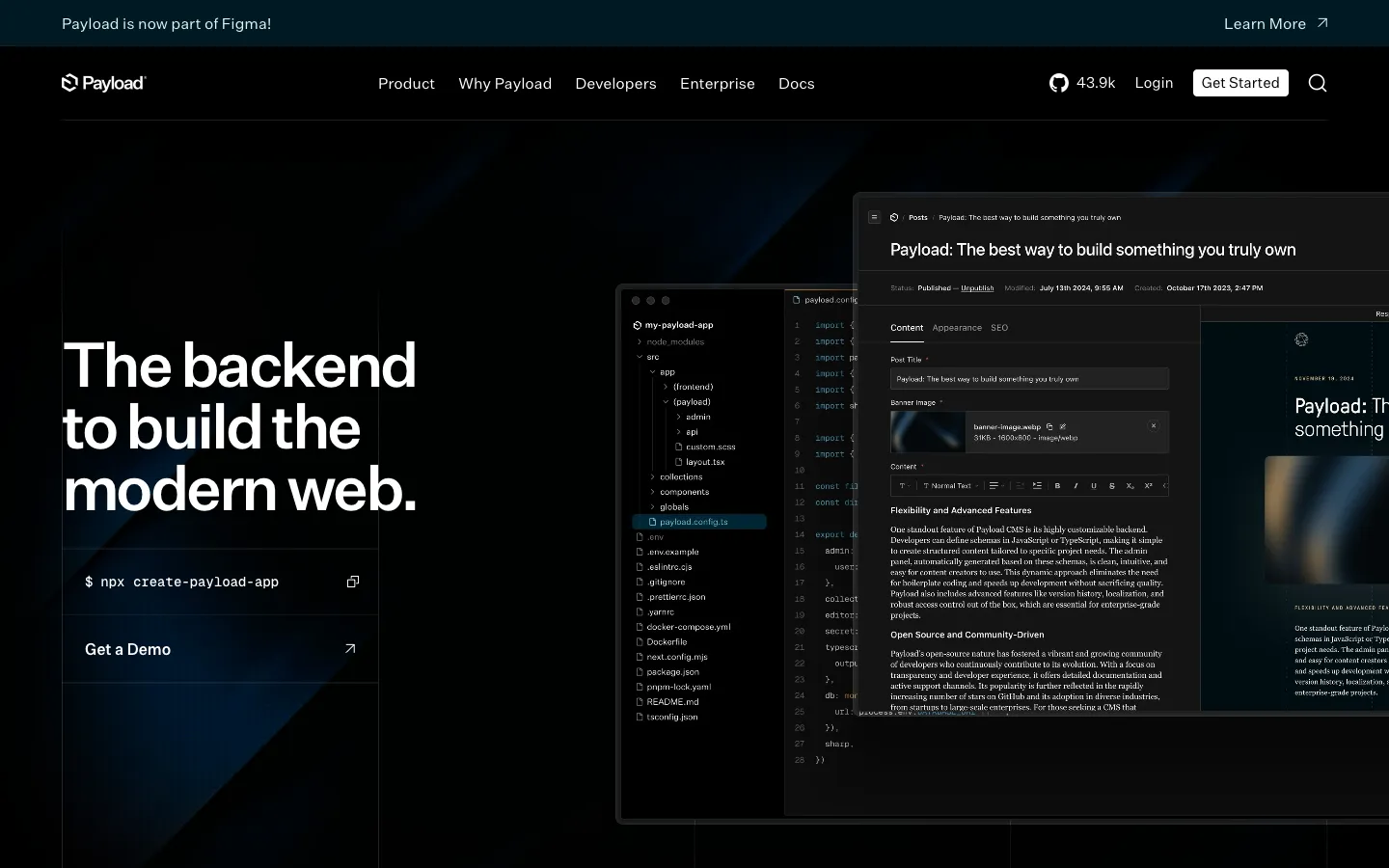
Task: Click the arrow icon beside Get a Demo
Action: point(350,649)
